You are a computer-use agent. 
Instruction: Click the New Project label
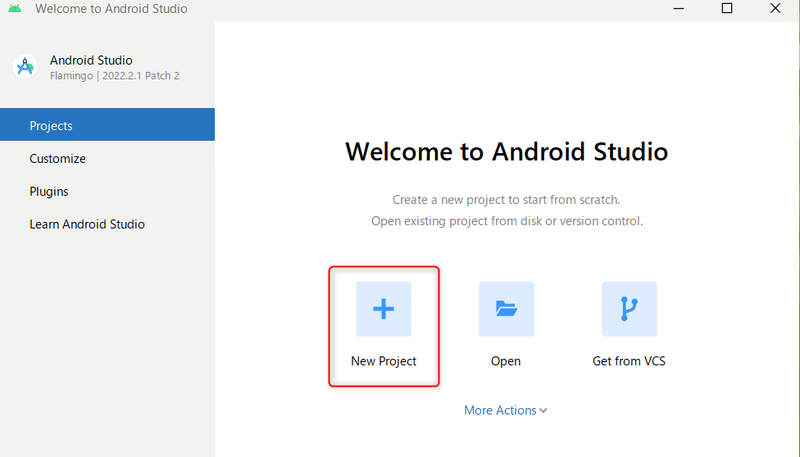click(x=384, y=361)
